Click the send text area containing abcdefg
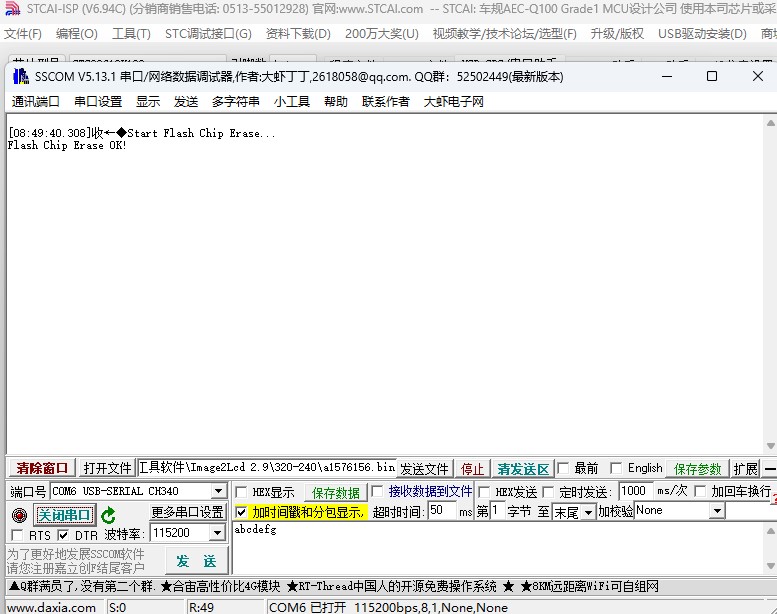 click(x=498, y=548)
